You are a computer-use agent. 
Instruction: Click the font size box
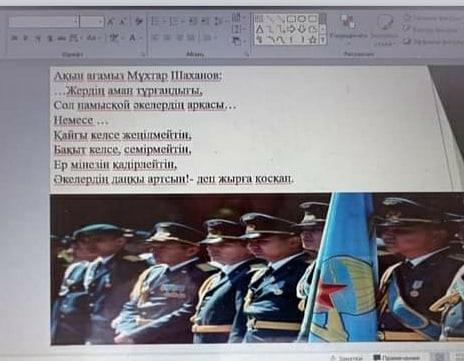point(92,22)
